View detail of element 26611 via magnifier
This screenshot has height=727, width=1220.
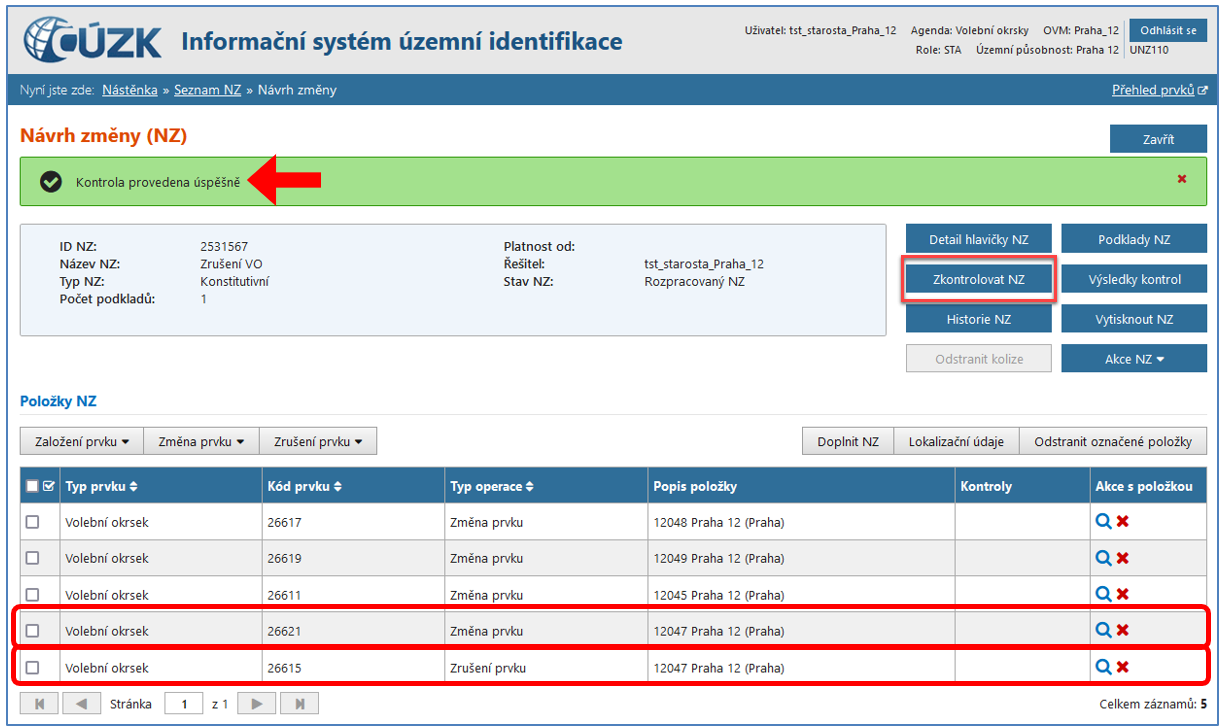[1103, 594]
